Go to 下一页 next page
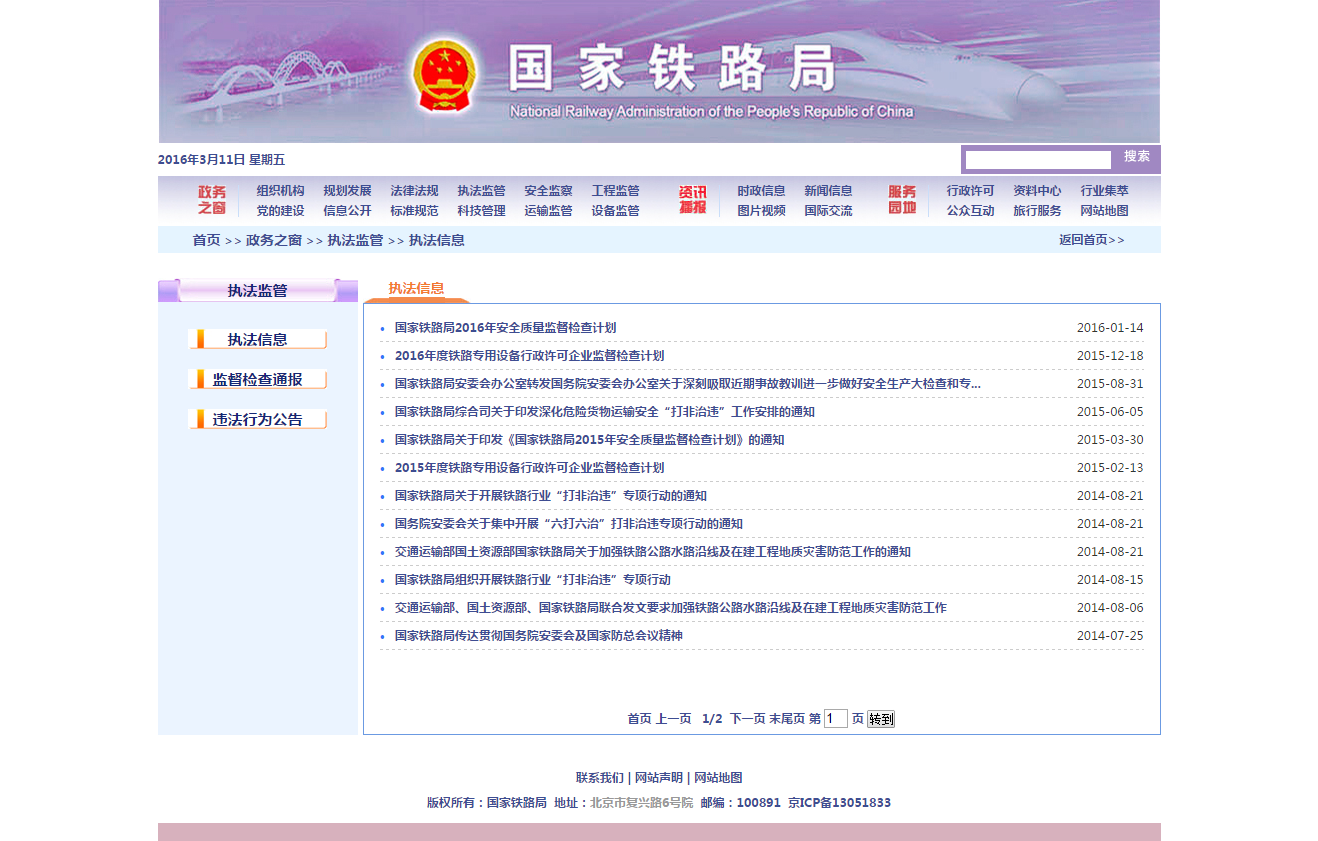The width and height of the screenshot is (1318, 841). [x=747, y=719]
